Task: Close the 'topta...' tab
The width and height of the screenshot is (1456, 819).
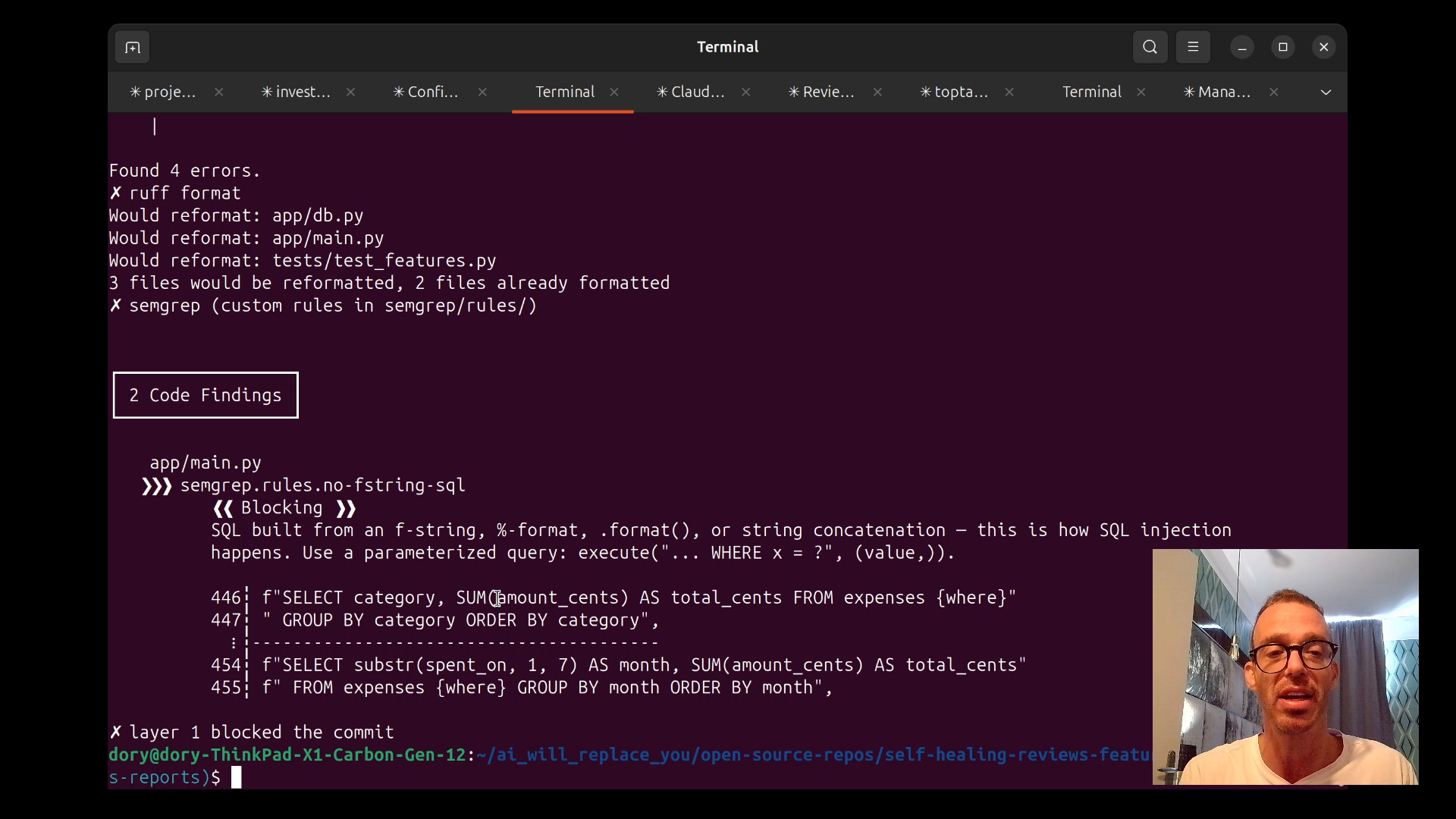Action: [1009, 92]
